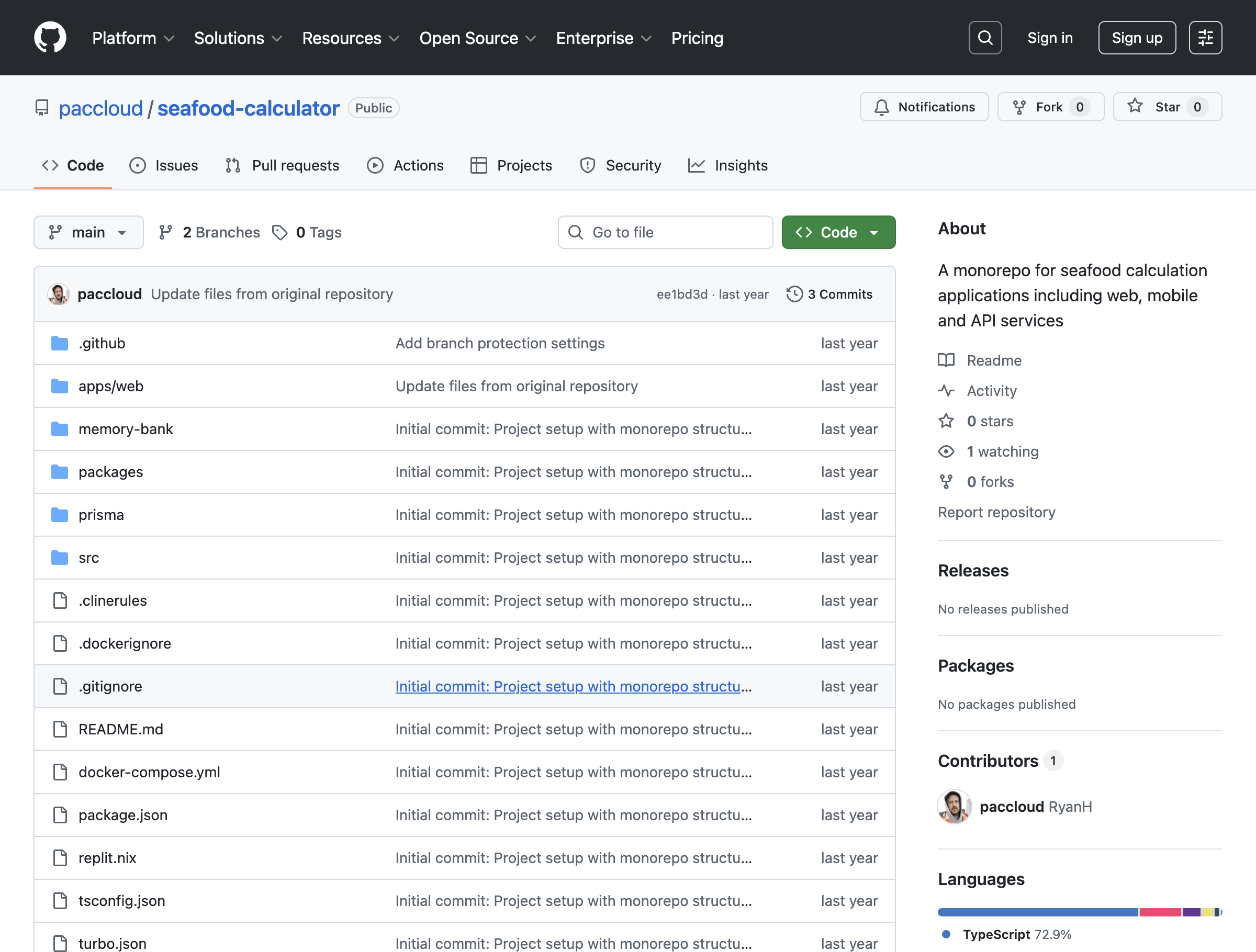Image resolution: width=1256 pixels, height=952 pixels.
Task: Click paccloud's avatar in the commit row
Action: (58, 294)
